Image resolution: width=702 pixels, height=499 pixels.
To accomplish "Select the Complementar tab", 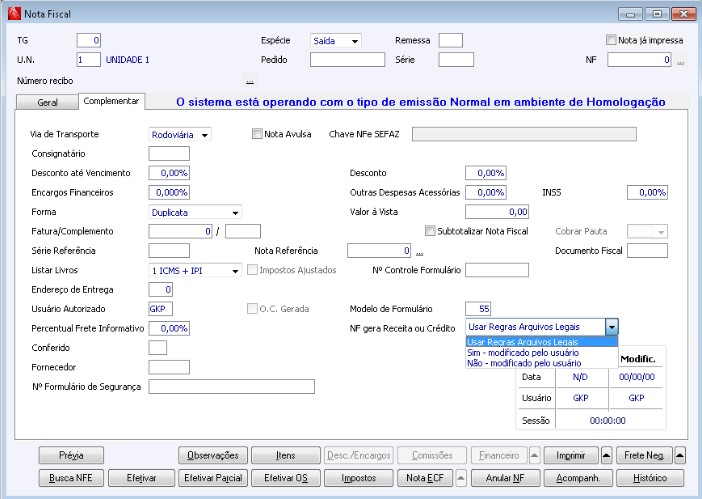I will point(111,101).
